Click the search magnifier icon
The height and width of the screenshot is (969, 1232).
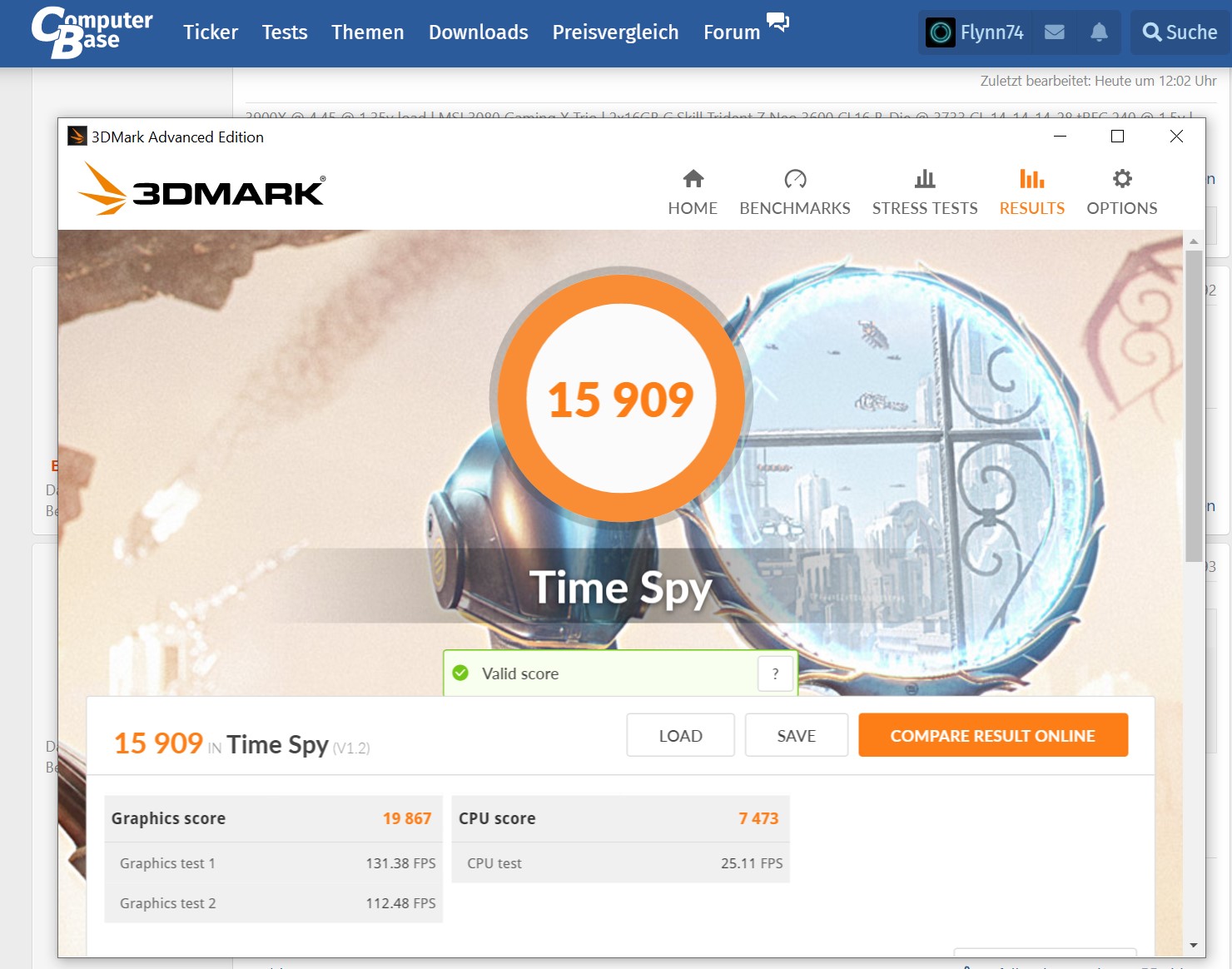pos(1152,32)
